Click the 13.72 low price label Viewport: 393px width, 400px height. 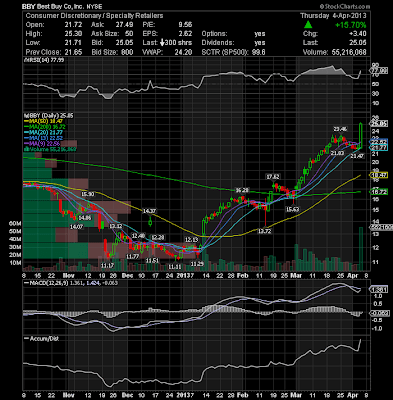(264, 231)
